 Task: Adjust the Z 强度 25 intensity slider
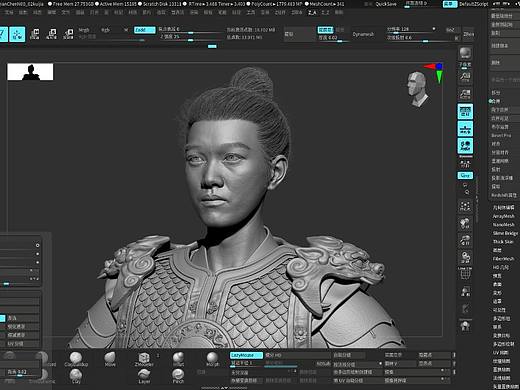click(x=191, y=37)
